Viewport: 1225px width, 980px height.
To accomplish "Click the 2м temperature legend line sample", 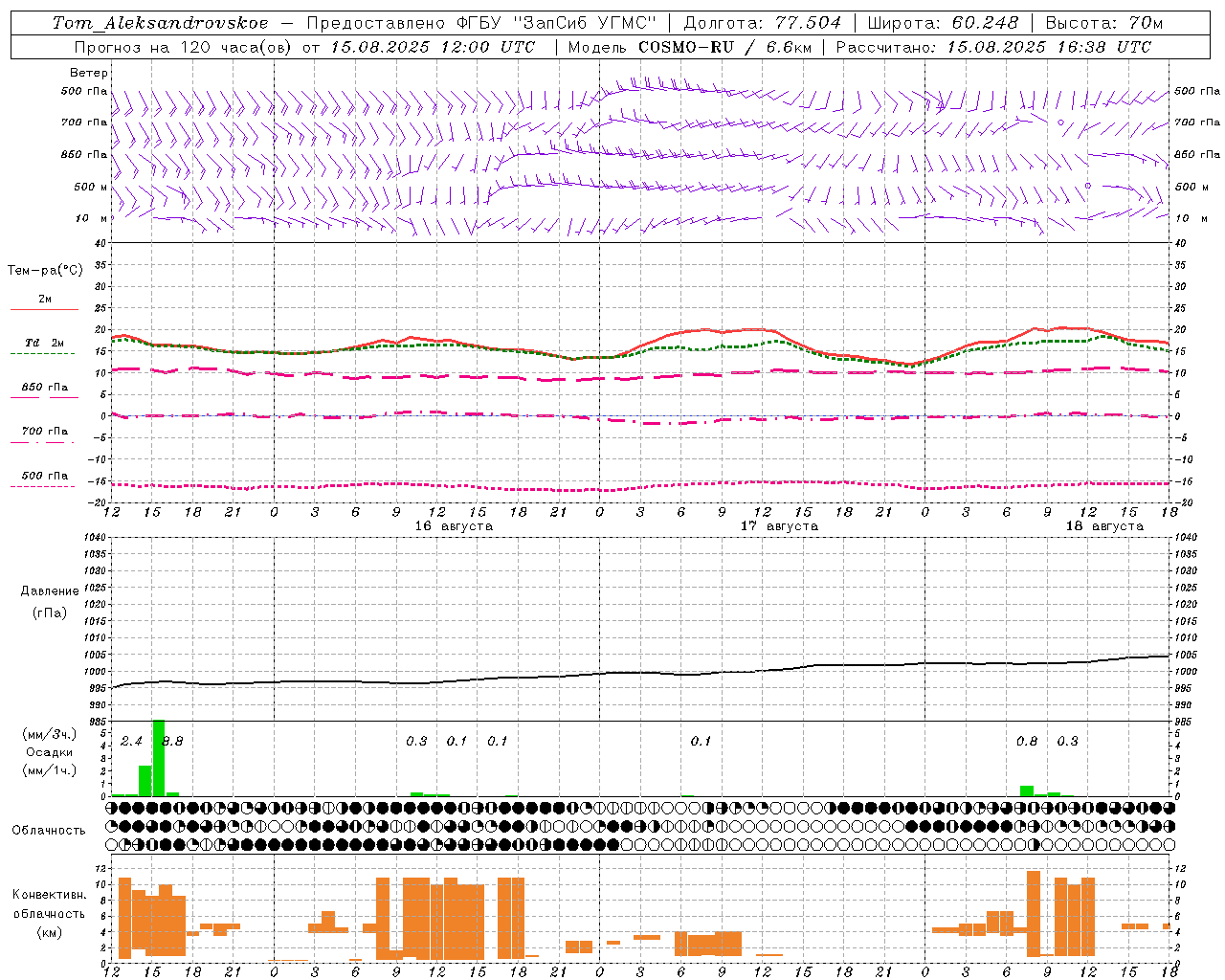I will tap(45, 309).
